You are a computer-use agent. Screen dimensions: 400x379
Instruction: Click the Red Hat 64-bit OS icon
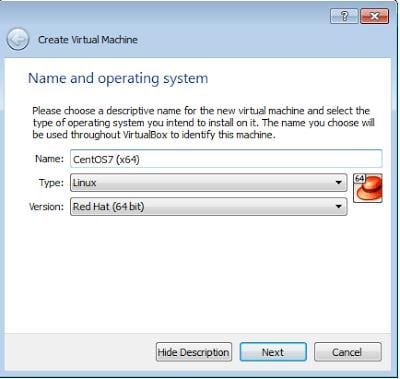368,188
